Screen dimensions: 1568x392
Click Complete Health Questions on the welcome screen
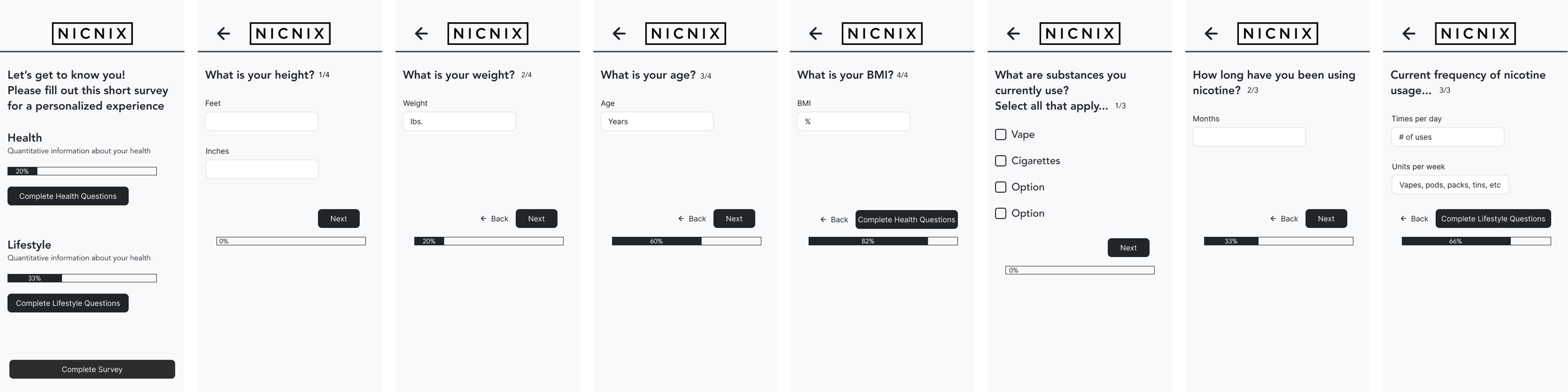coord(68,195)
